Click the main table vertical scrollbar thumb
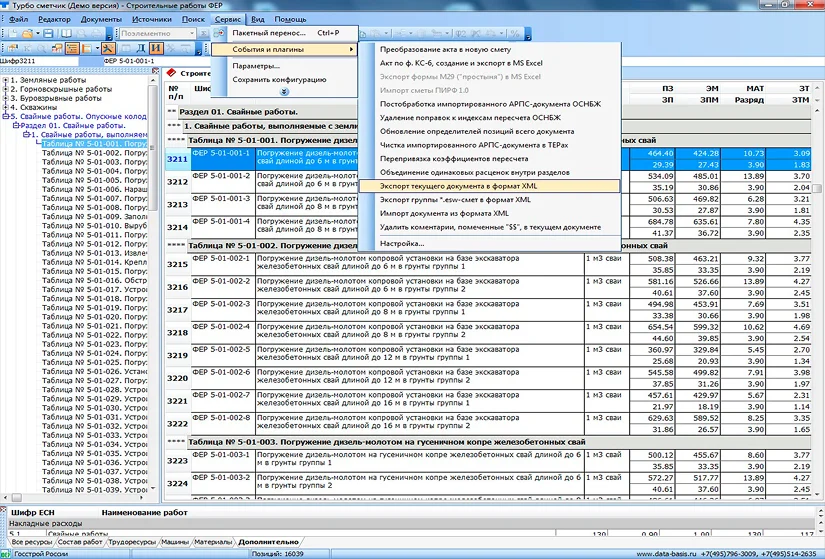The image size is (825, 559). pos(817,188)
